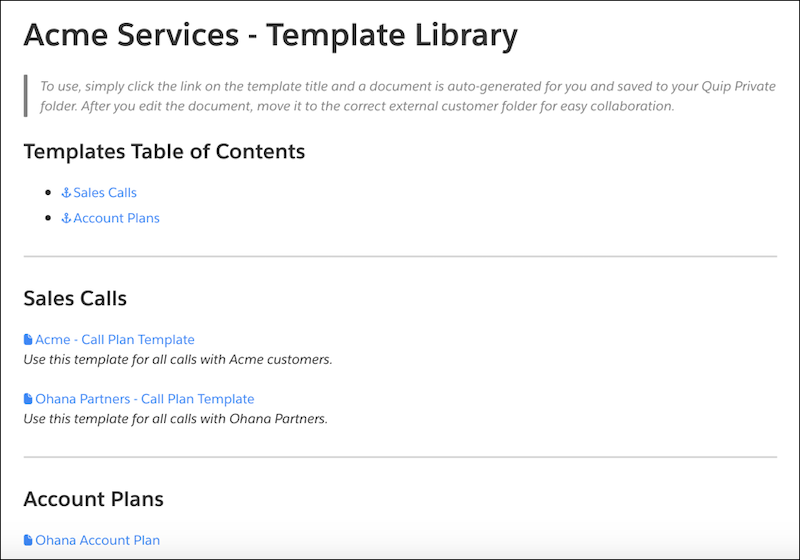Click the Templates Table of Contents heading
The height and width of the screenshot is (560, 800).
click(x=164, y=151)
